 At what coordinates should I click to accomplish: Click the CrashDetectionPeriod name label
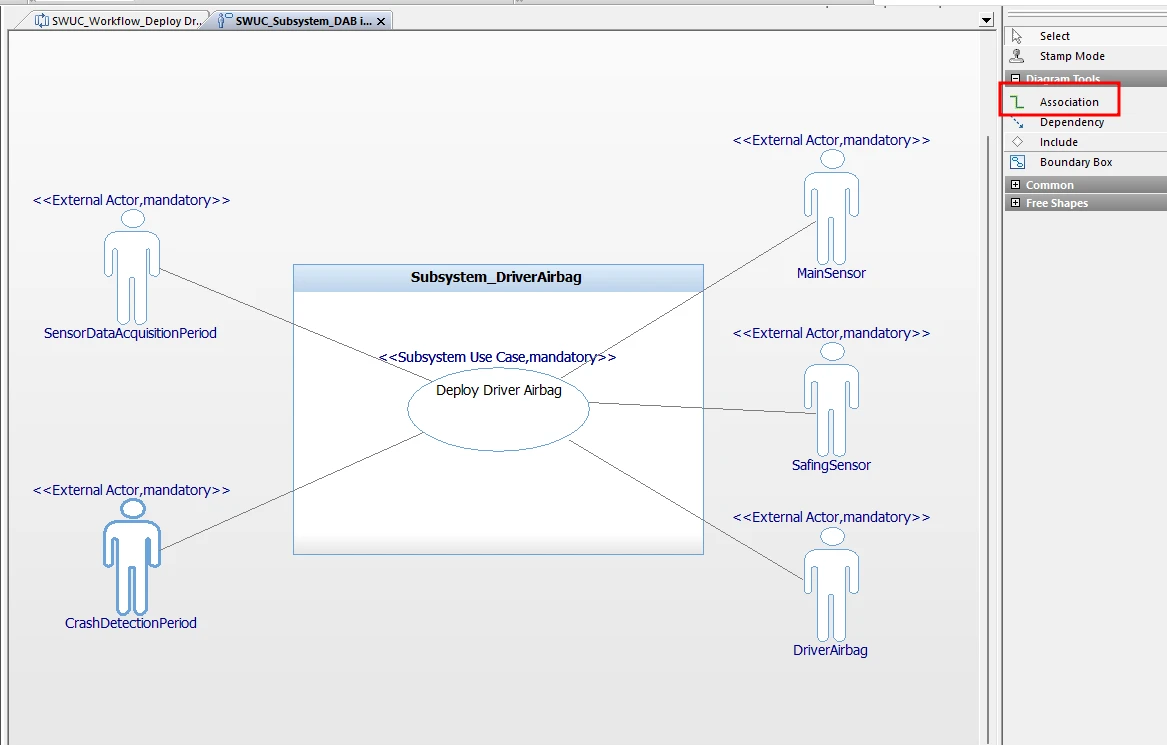[x=131, y=623]
